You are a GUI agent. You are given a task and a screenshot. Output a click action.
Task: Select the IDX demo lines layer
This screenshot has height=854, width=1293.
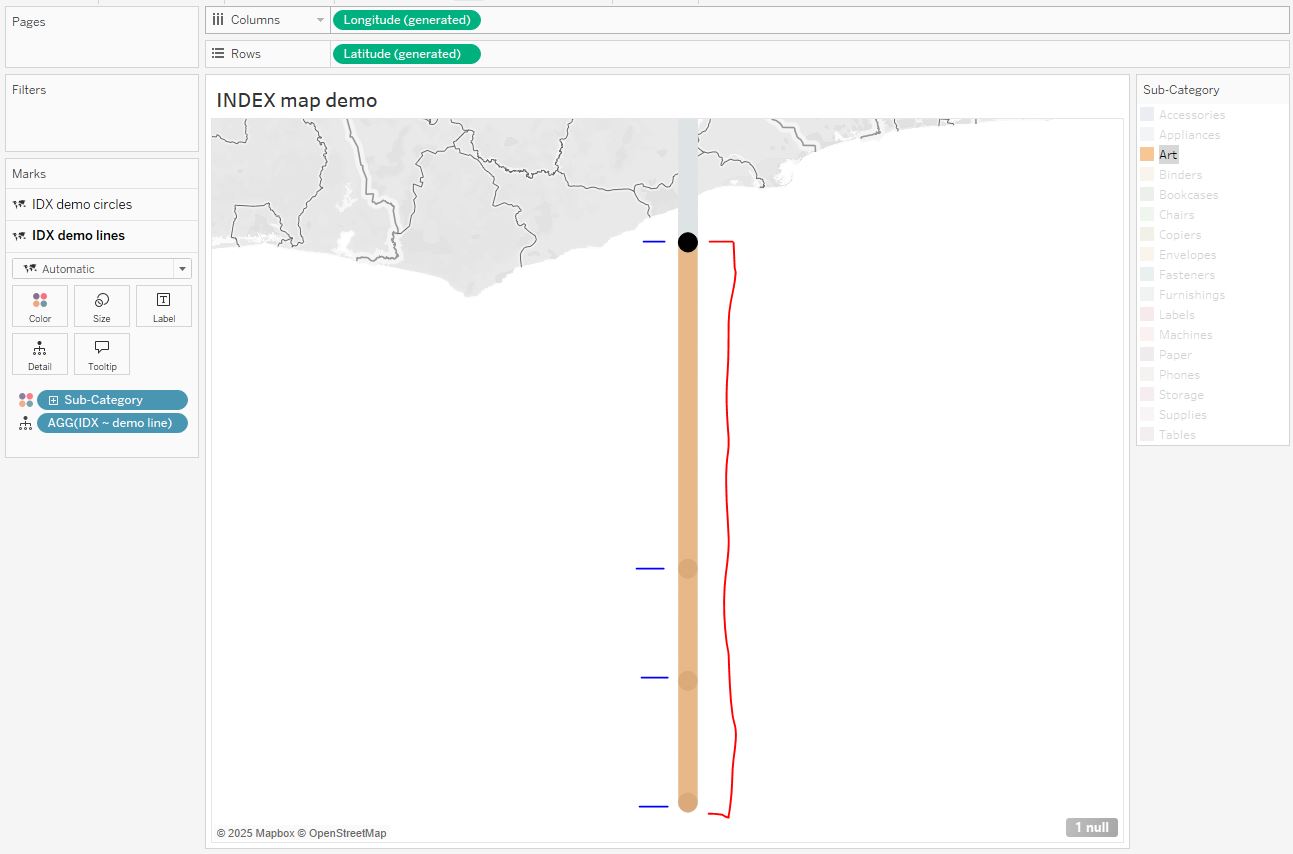78,236
